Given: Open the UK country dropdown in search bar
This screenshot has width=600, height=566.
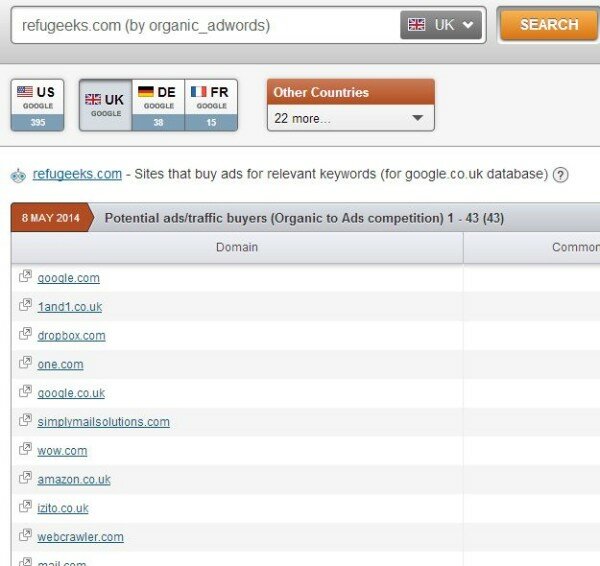Looking at the screenshot, I should tap(441, 25).
